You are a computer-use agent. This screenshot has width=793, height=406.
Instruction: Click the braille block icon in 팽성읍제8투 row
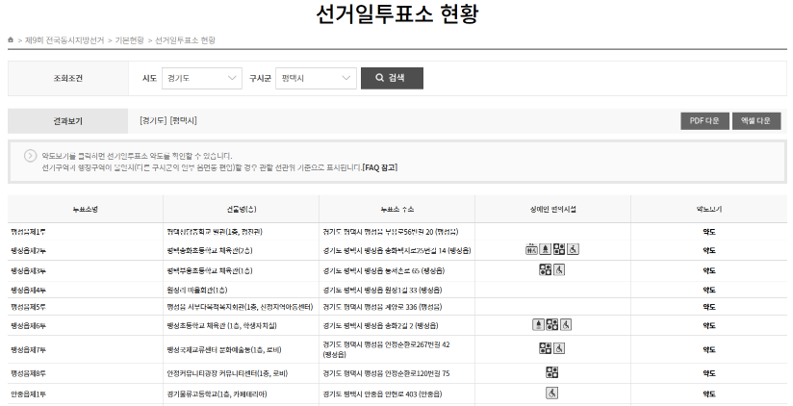(552, 373)
